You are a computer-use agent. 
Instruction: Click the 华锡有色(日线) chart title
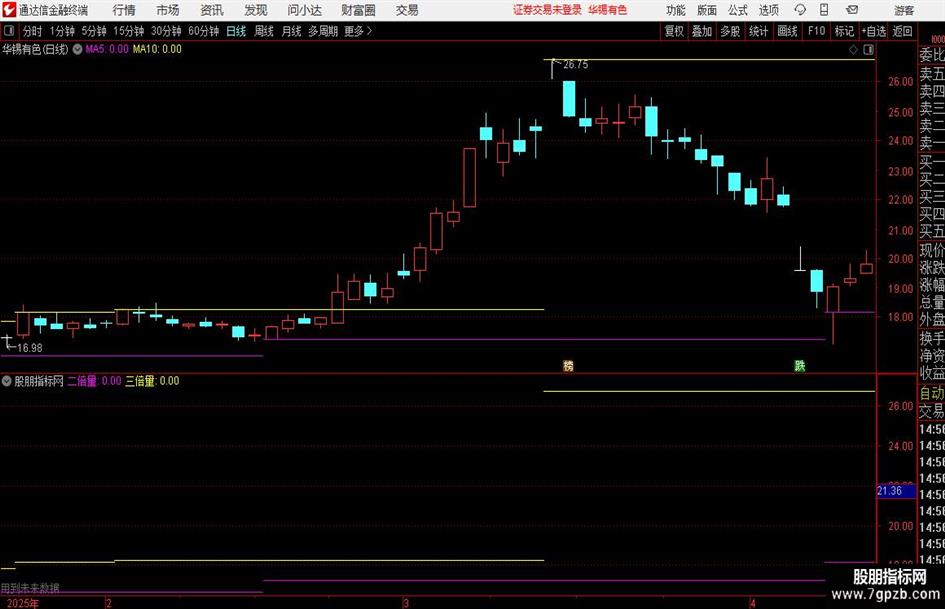35,49
